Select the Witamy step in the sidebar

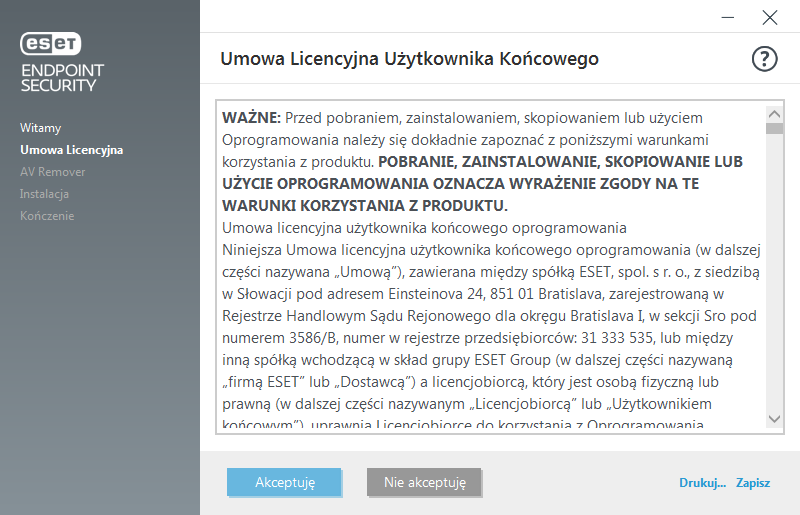point(40,128)
